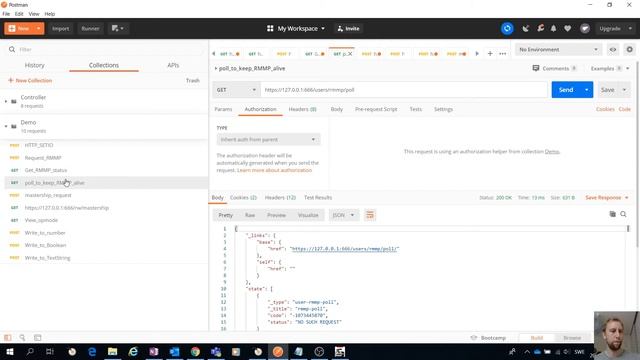The image size is (640, 360).
Task: Open the Tests request tab
Action: [x=416, y=109]
